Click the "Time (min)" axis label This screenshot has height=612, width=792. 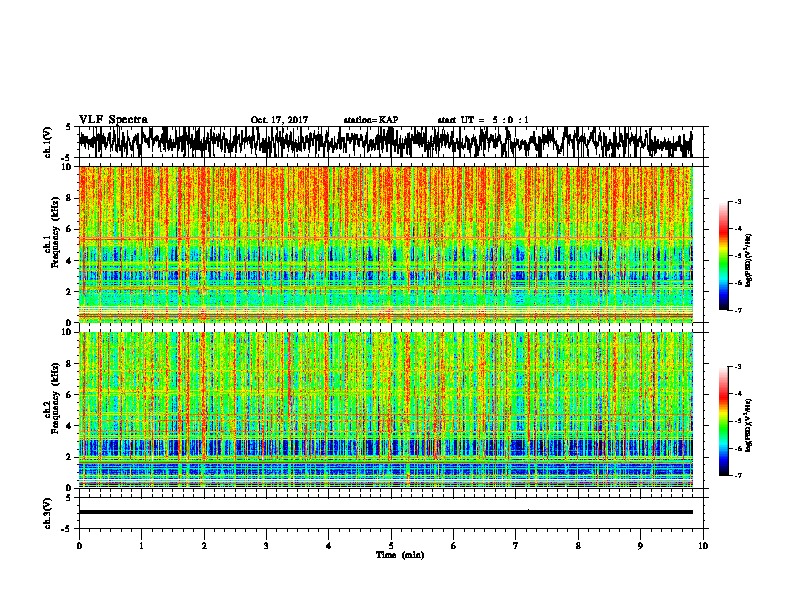[x=400, y=555]
